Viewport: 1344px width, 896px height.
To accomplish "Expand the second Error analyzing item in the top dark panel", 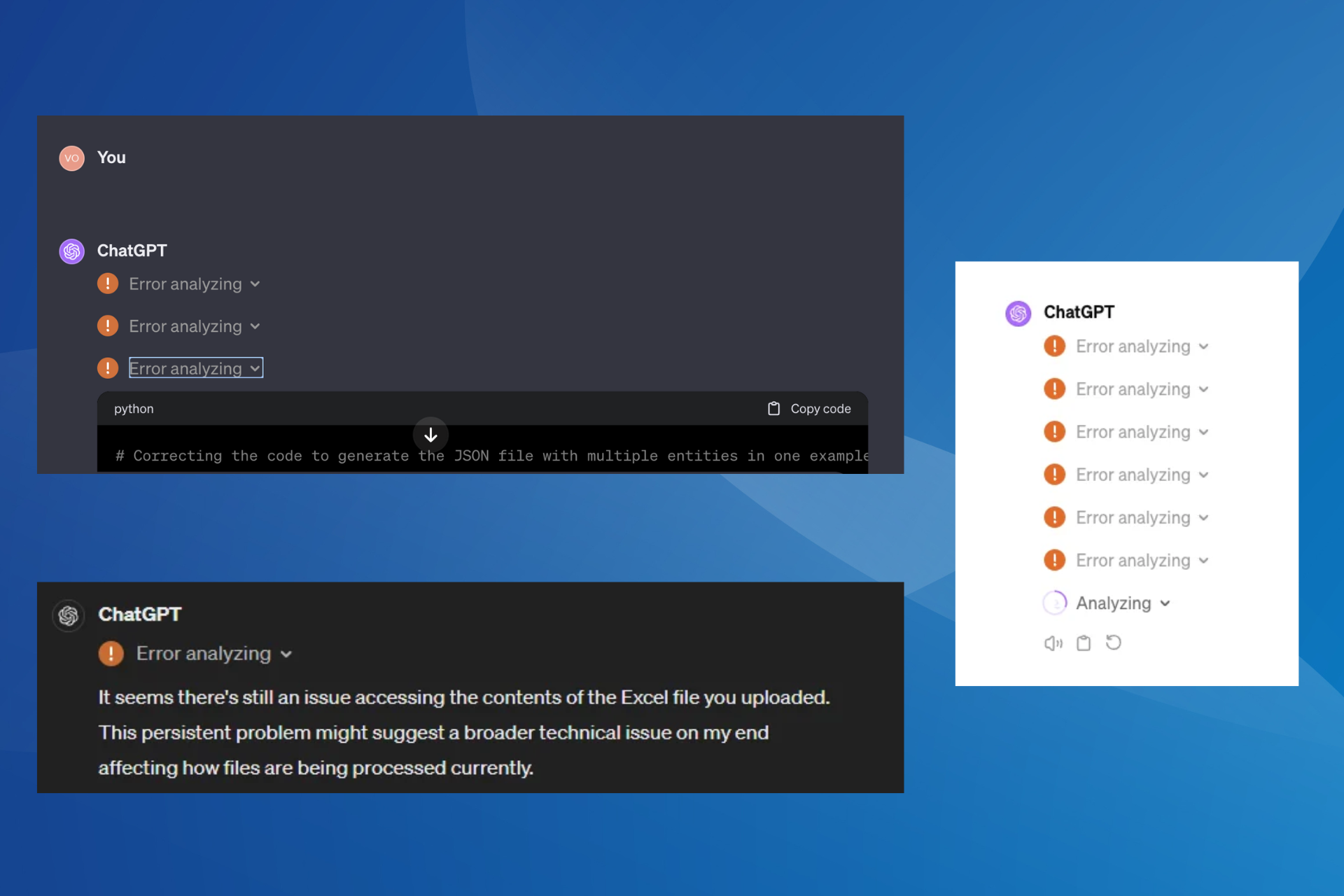I will (195, 326).
